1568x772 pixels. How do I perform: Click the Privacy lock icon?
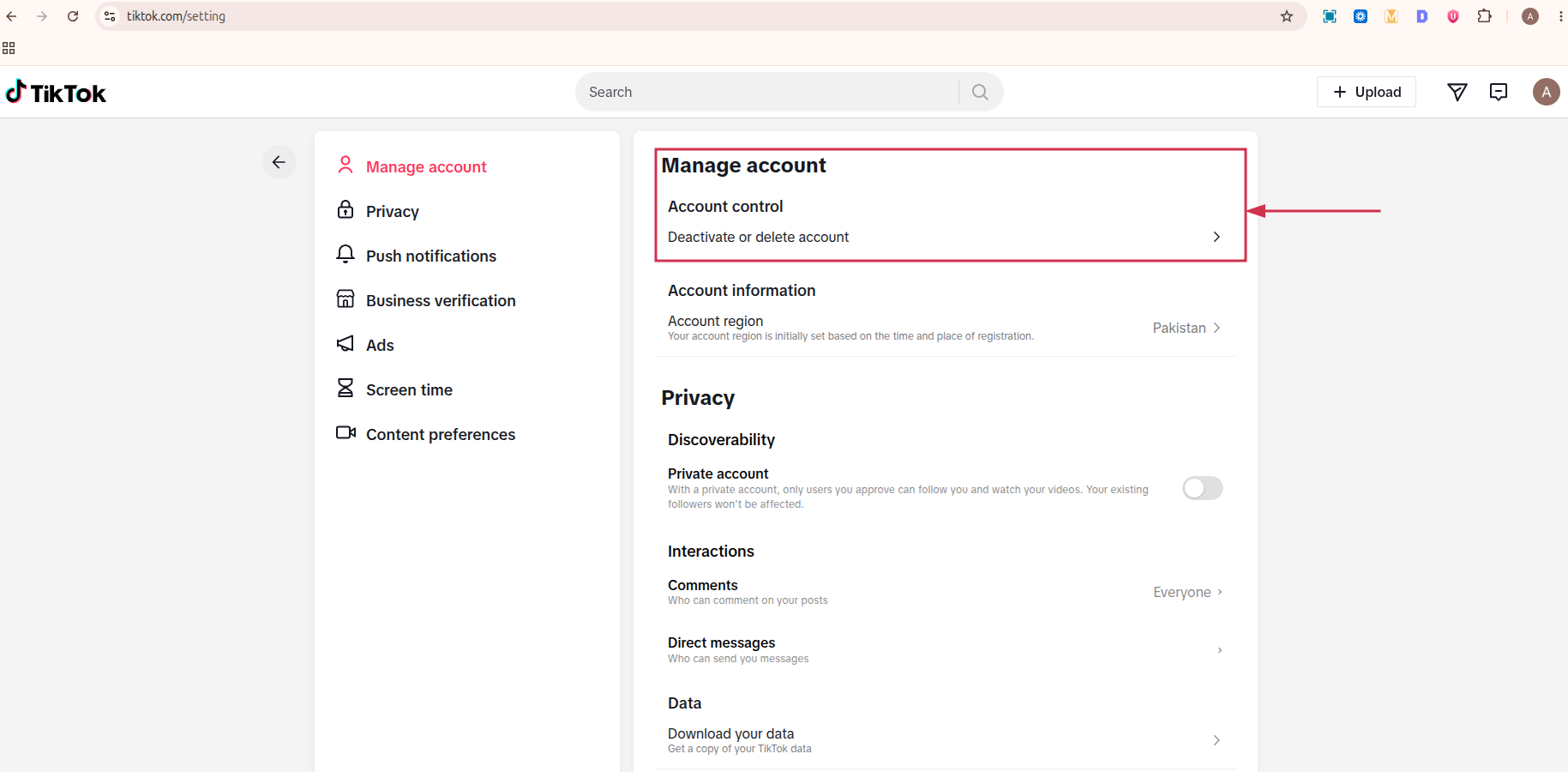pyautogui.click(x=345, y=209)
